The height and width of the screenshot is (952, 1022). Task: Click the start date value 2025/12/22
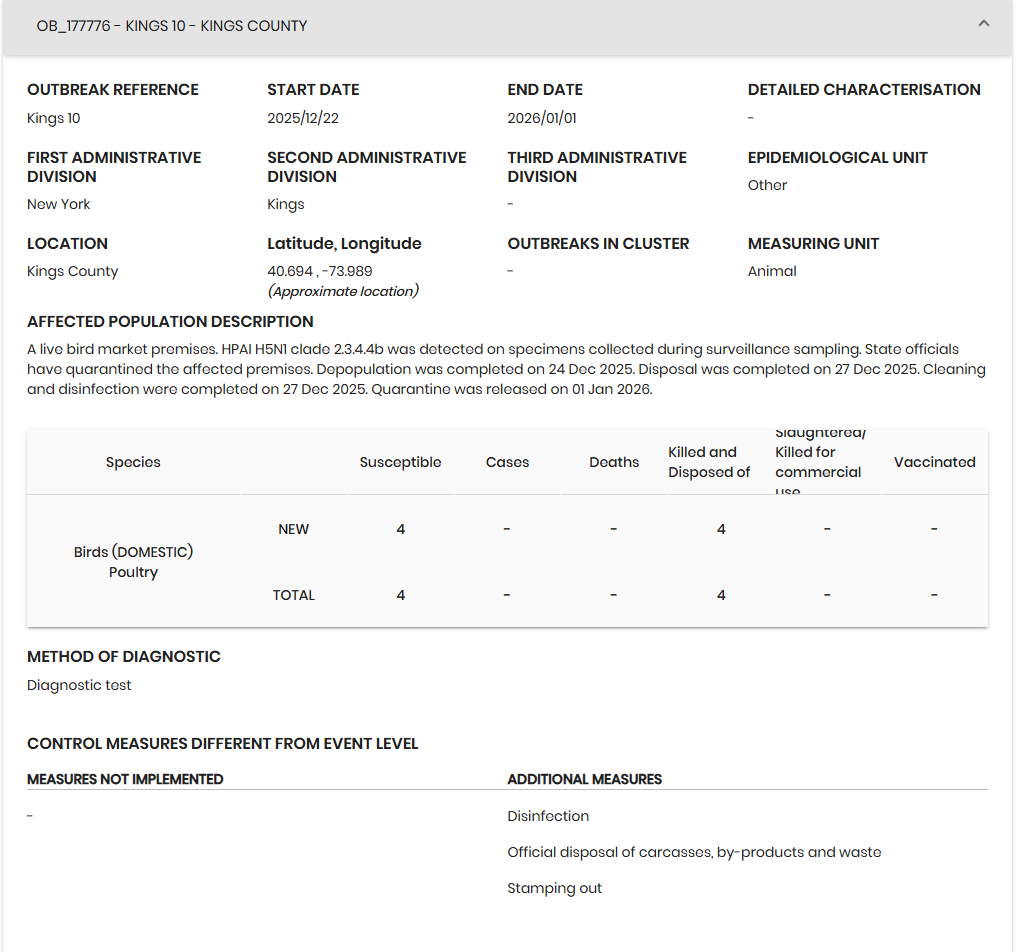point(303,118)
